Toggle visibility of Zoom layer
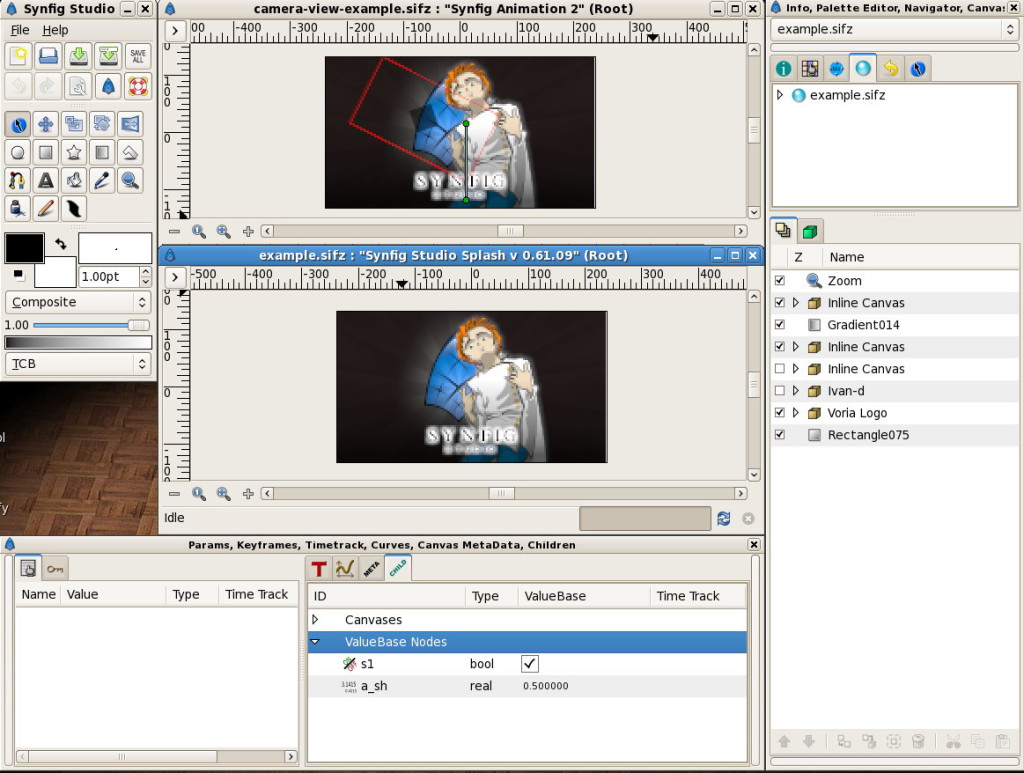The image size is (1024, 773). click(x=780, y=280)
